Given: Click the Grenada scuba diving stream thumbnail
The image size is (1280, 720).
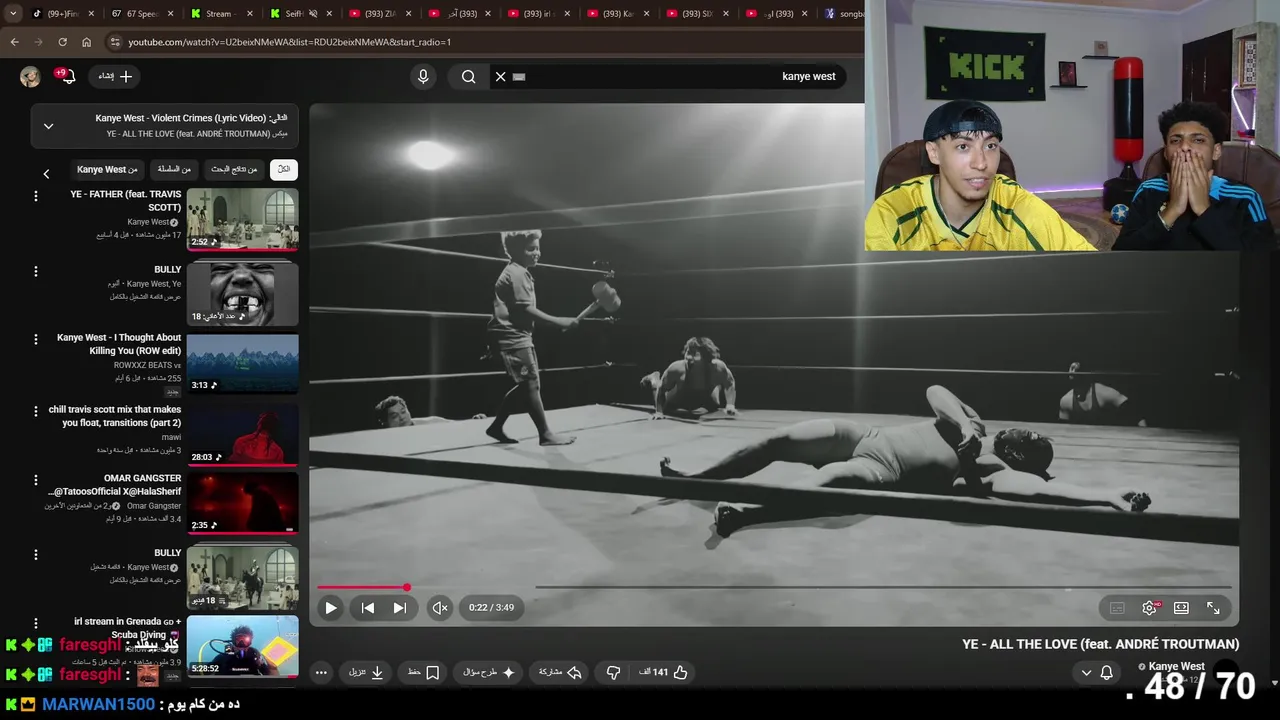Looking at the screenshot, I should coord(242,646).
